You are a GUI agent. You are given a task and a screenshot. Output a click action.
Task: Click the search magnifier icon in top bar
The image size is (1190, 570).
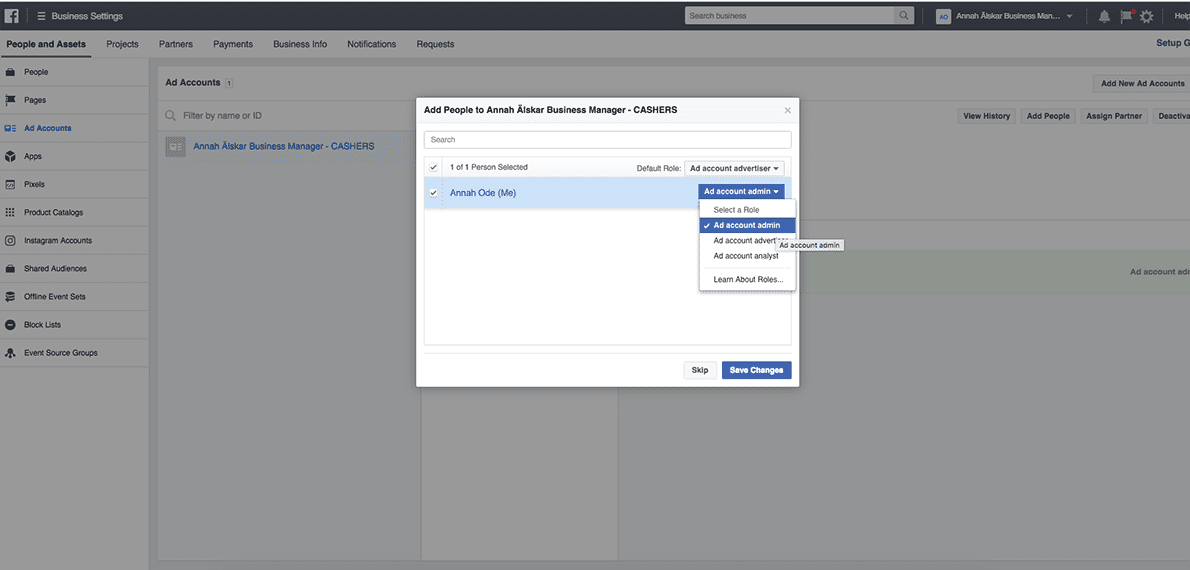pyautogui.click(x=904, y=16)
